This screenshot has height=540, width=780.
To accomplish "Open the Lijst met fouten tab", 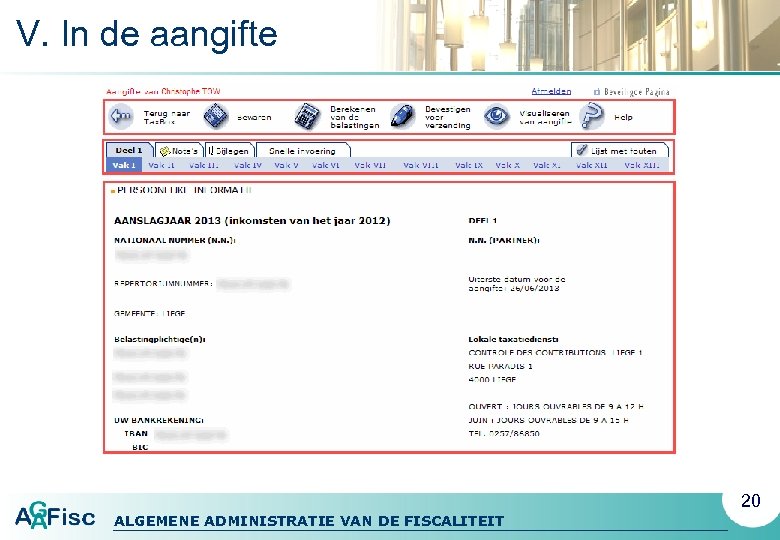I will (620, 150).
